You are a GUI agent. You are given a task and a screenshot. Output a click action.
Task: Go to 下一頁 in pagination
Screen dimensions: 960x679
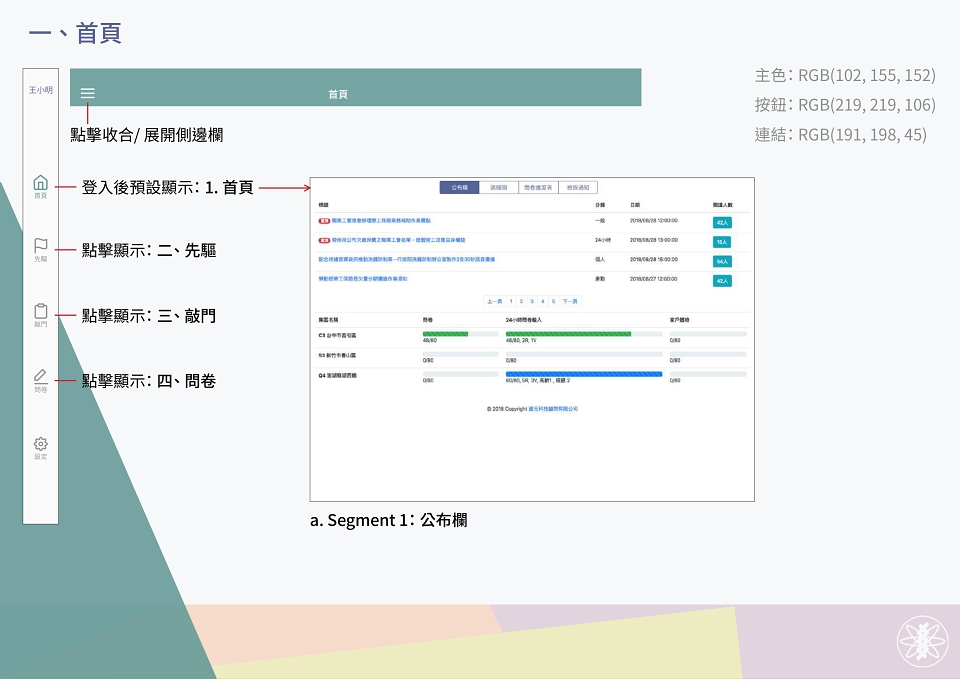coord(570,301)
